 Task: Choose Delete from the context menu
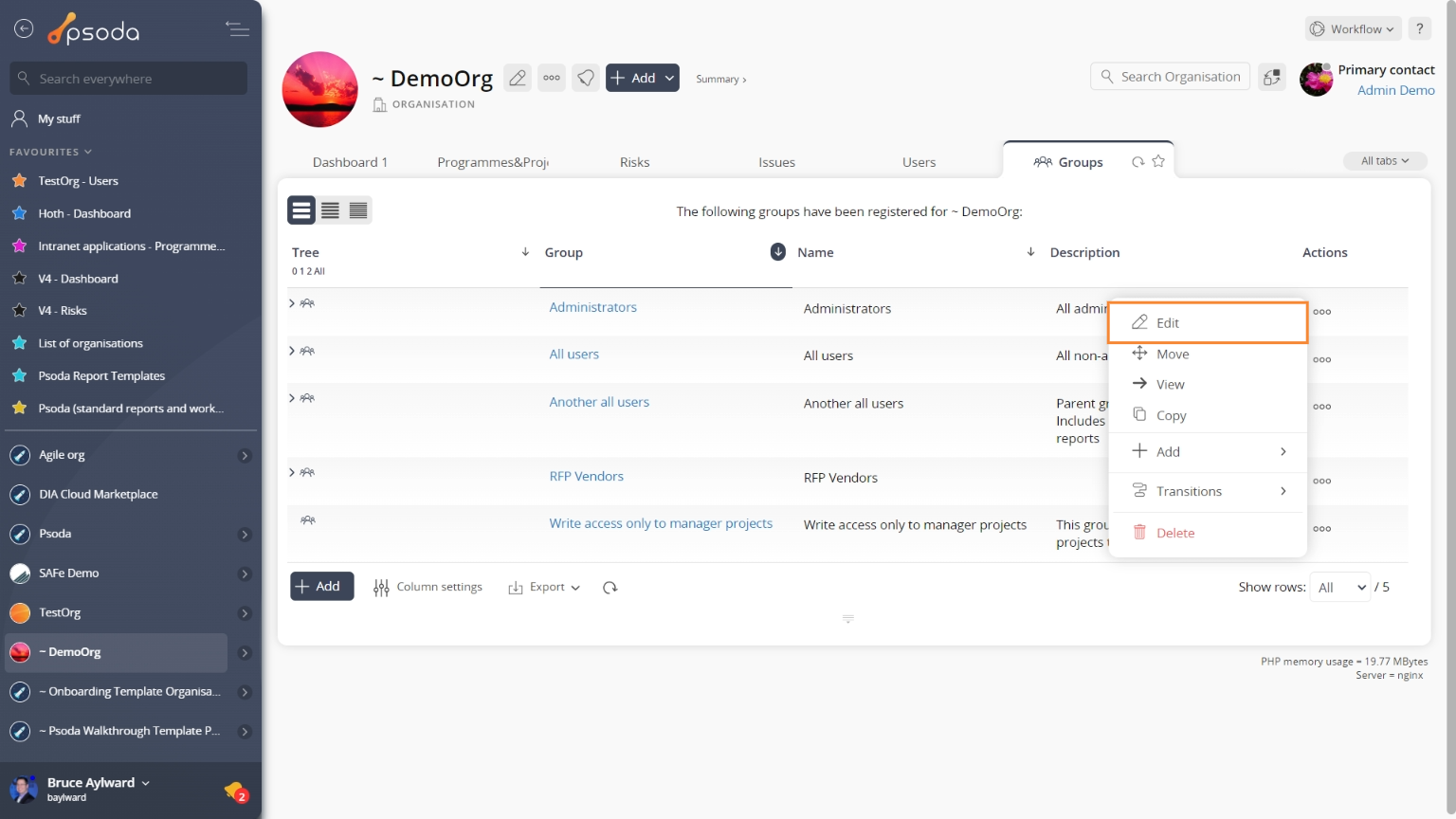tap(1208, 533)
